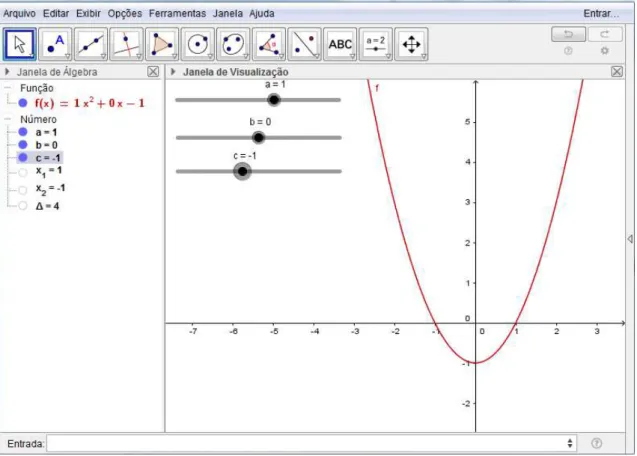The image size is (637, 456).
Task: Toggle visibility of number a = 1
Action: click(x=23, y=132)
